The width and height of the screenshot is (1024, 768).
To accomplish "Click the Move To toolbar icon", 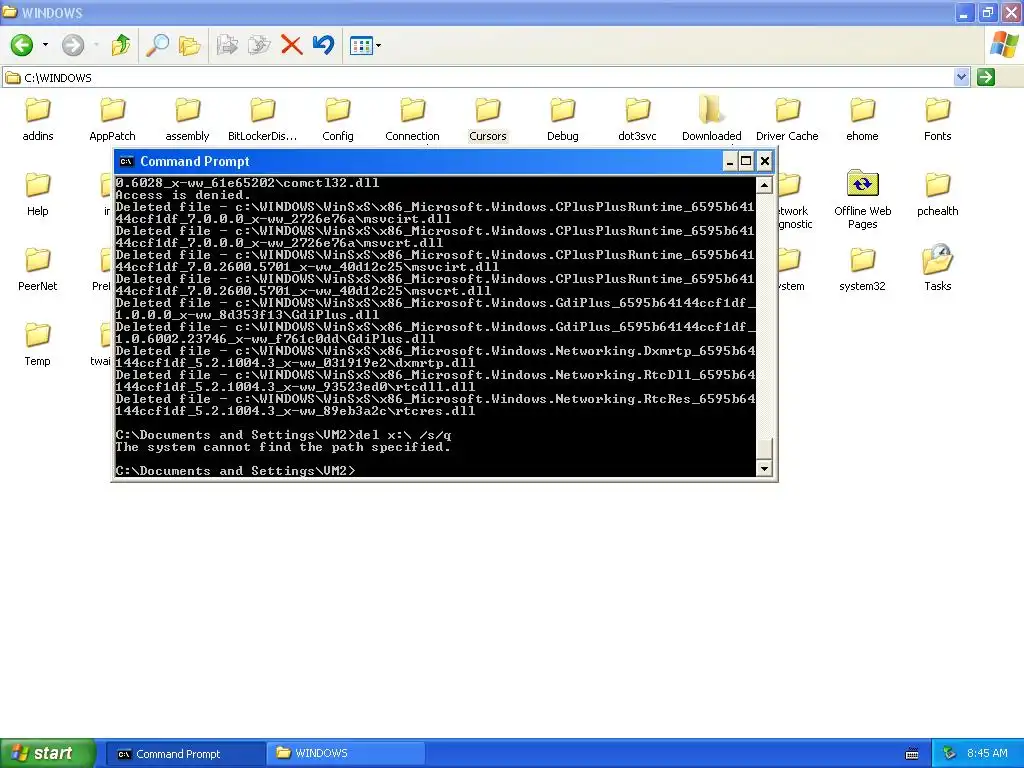I will [x=227, y=45].
